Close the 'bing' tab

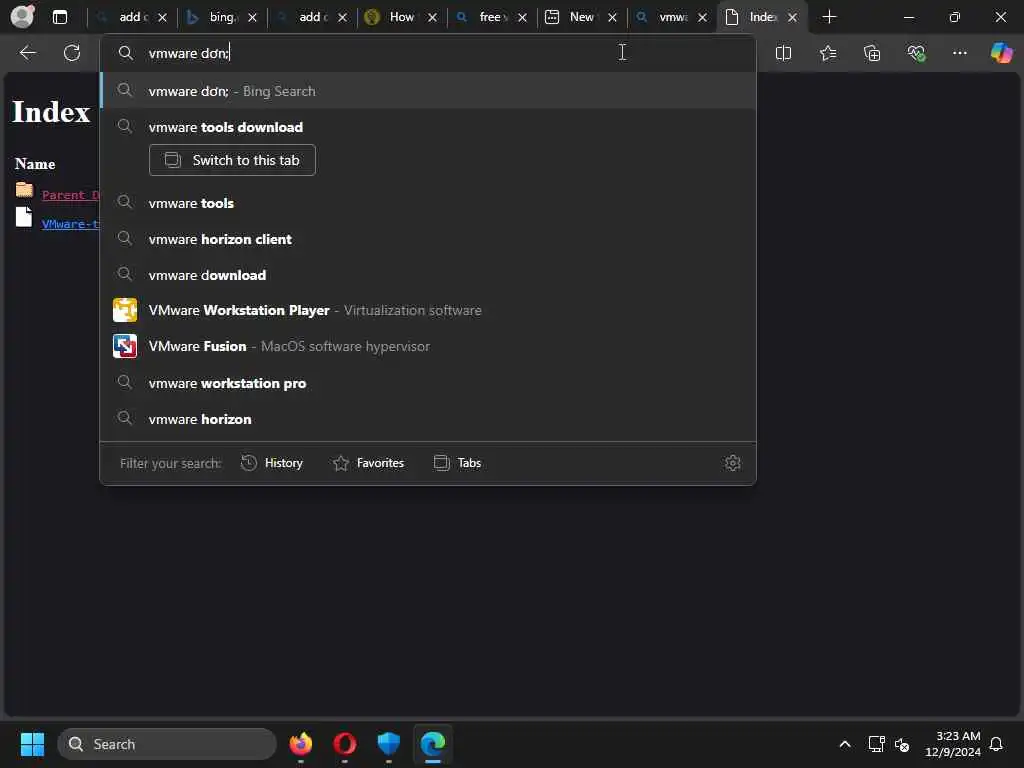point(252,18)
